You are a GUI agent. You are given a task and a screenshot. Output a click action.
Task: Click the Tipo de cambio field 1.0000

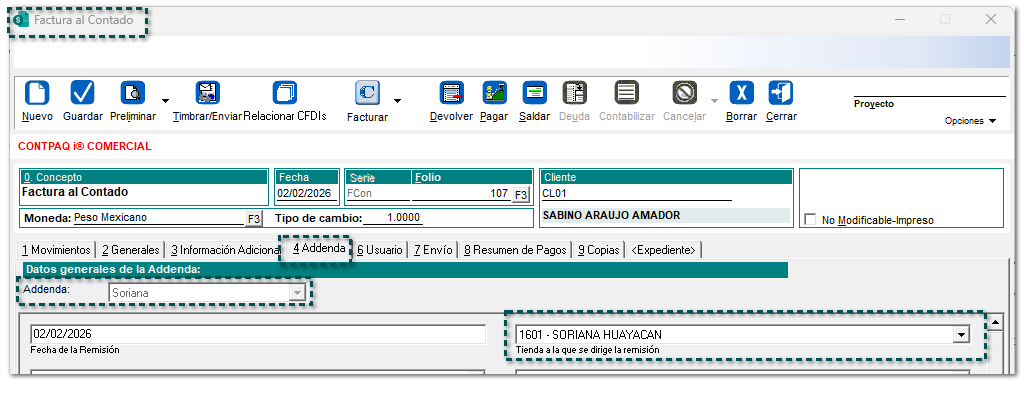(393, 218)
